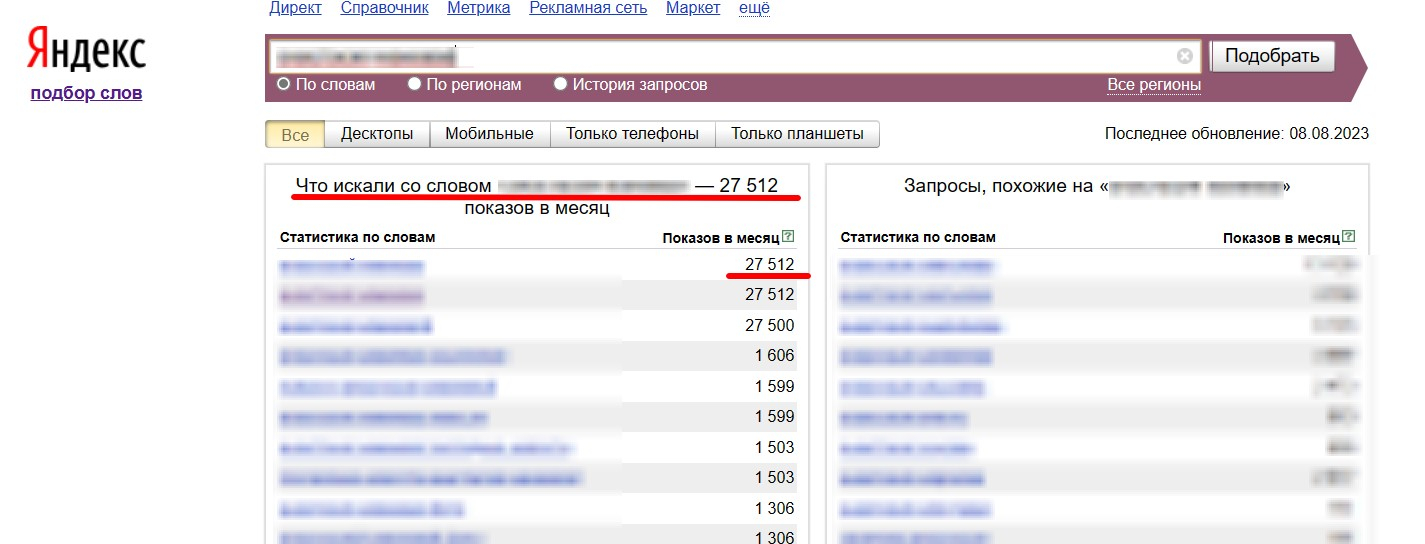Clear the search field with the X icon

point(1185,56)
